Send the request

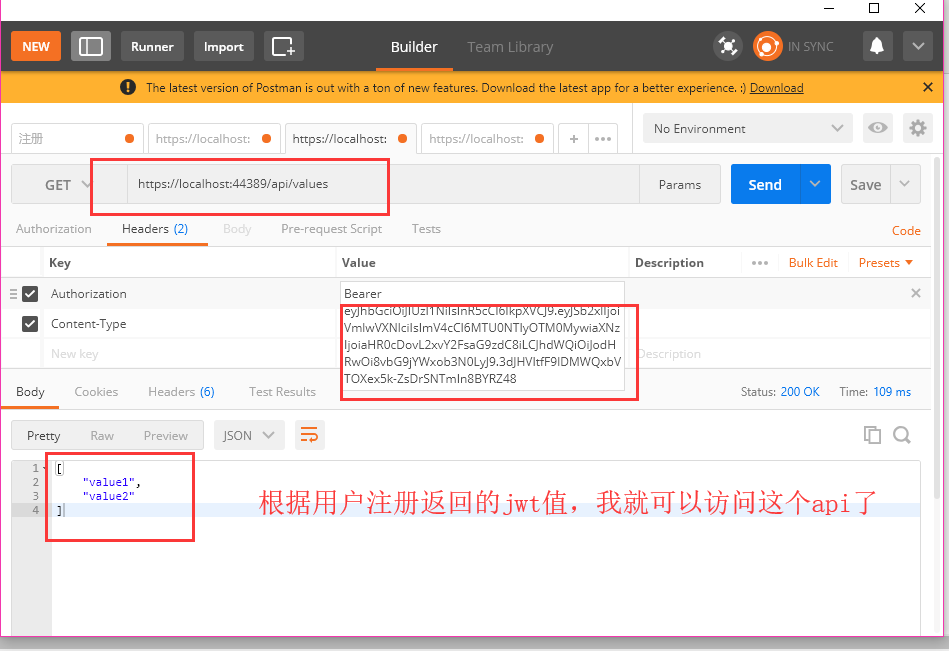765,184
